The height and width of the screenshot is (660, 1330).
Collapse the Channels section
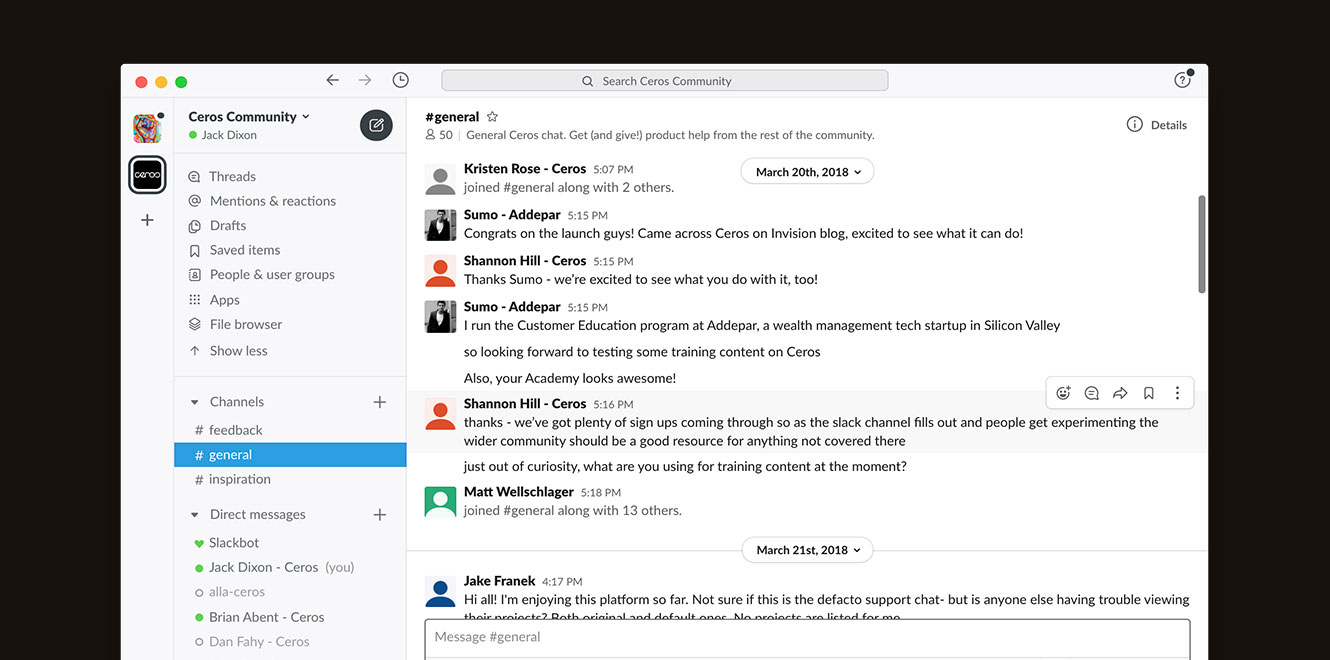click(195, 402)
